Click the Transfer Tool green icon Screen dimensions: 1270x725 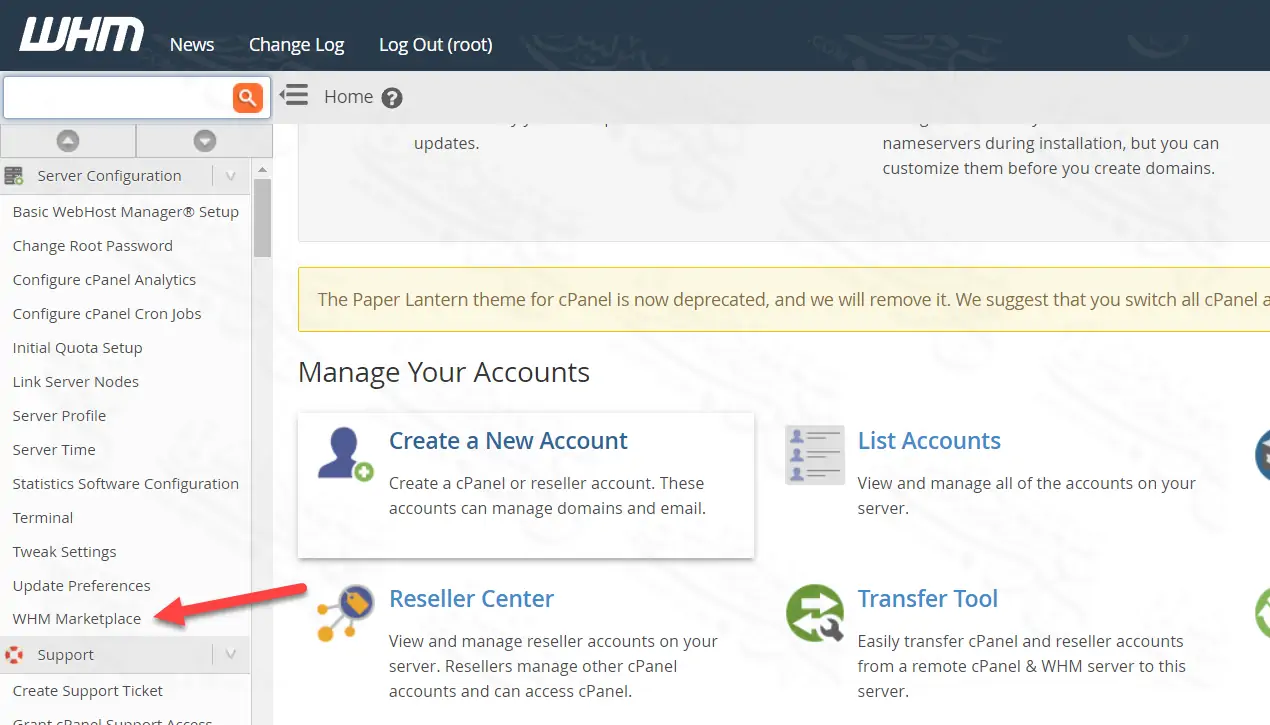click(x=814, y=613)
